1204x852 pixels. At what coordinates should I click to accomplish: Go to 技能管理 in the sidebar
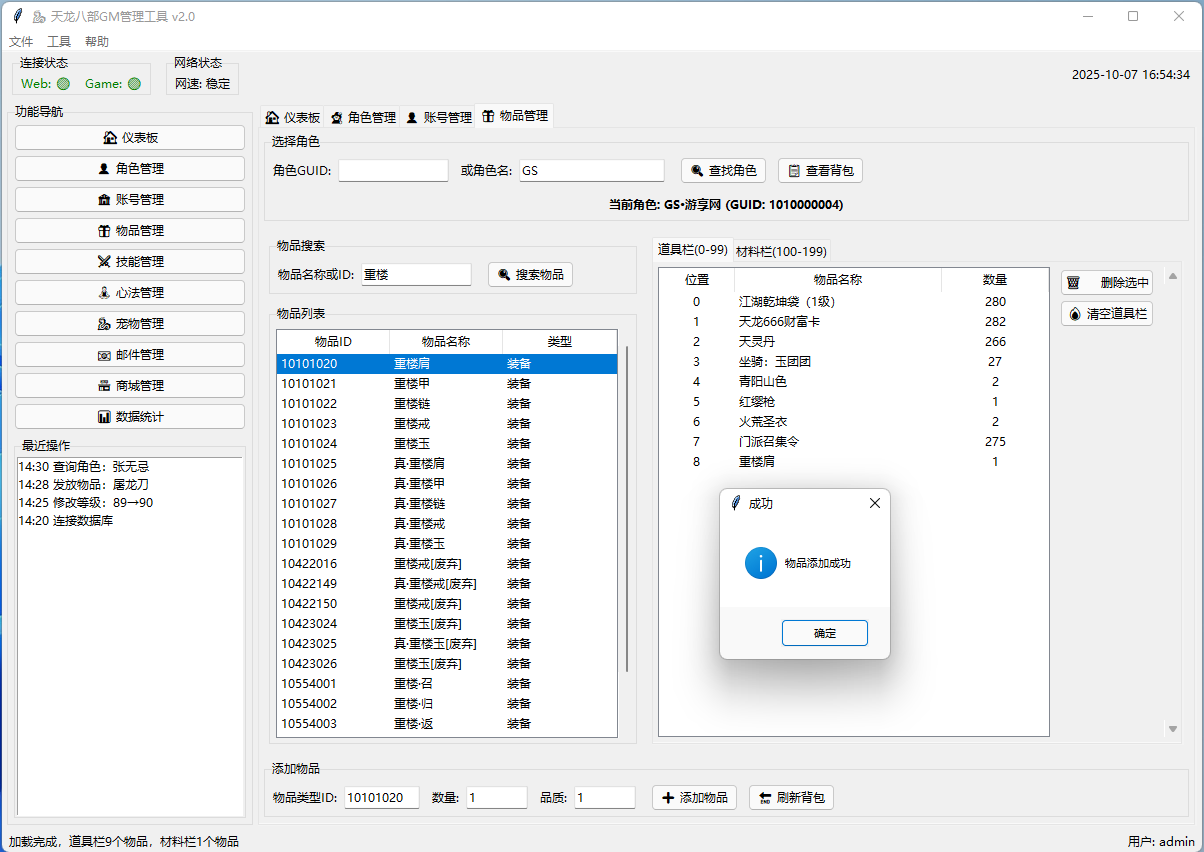click(x=130, y=262)
